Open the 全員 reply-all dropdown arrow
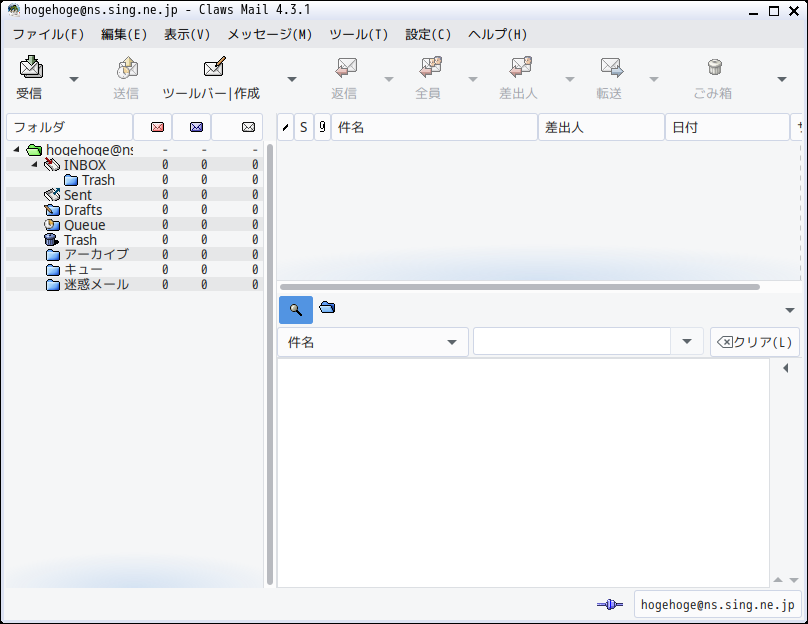Image resolution: width=808 pixels, height=624 pixels. (x=473, y=79)
